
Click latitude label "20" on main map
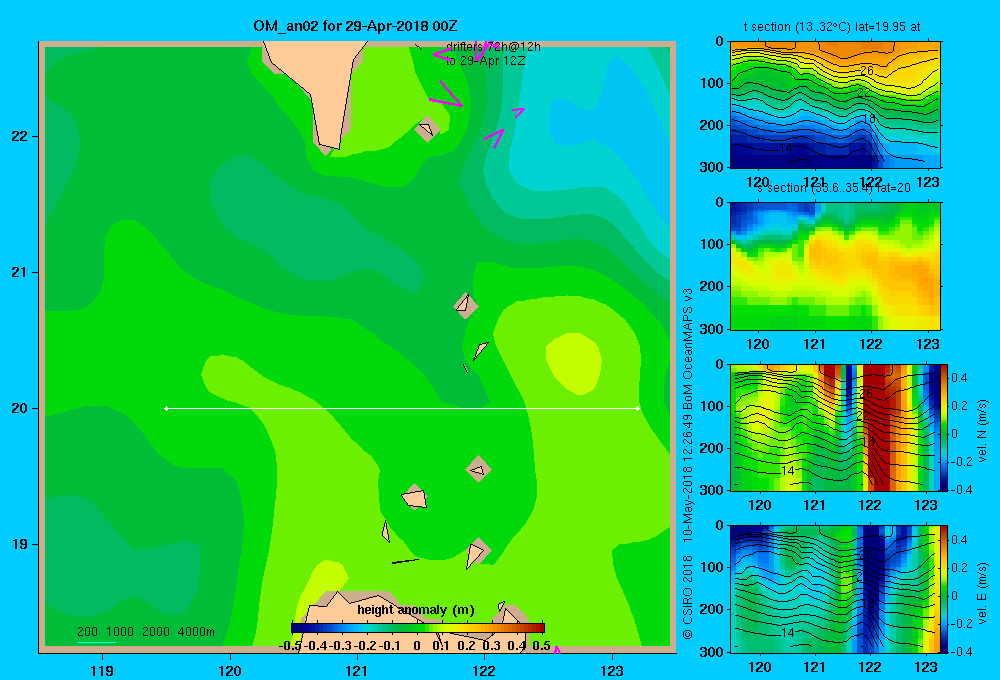click(20, 408)
